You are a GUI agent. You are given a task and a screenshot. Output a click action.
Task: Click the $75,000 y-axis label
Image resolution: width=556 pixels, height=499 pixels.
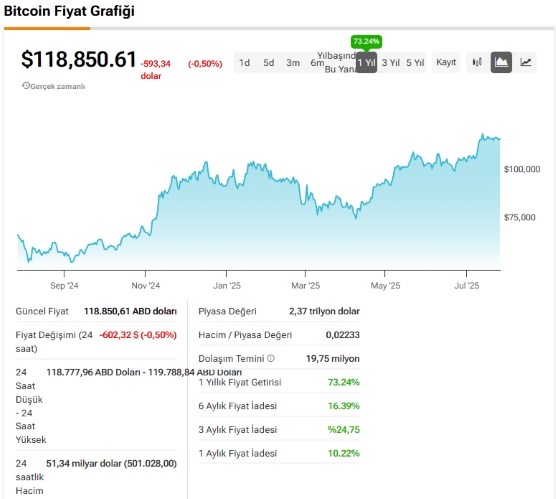click(519, 217)
